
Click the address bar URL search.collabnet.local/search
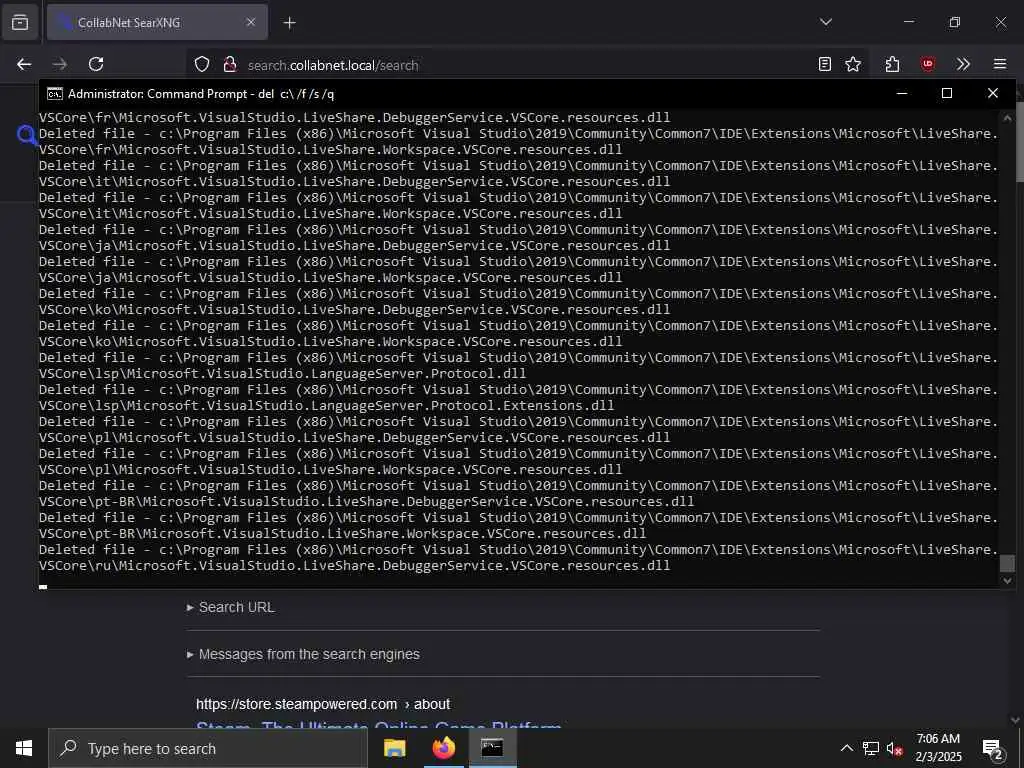pyautogui.click(x=333, y=65)
